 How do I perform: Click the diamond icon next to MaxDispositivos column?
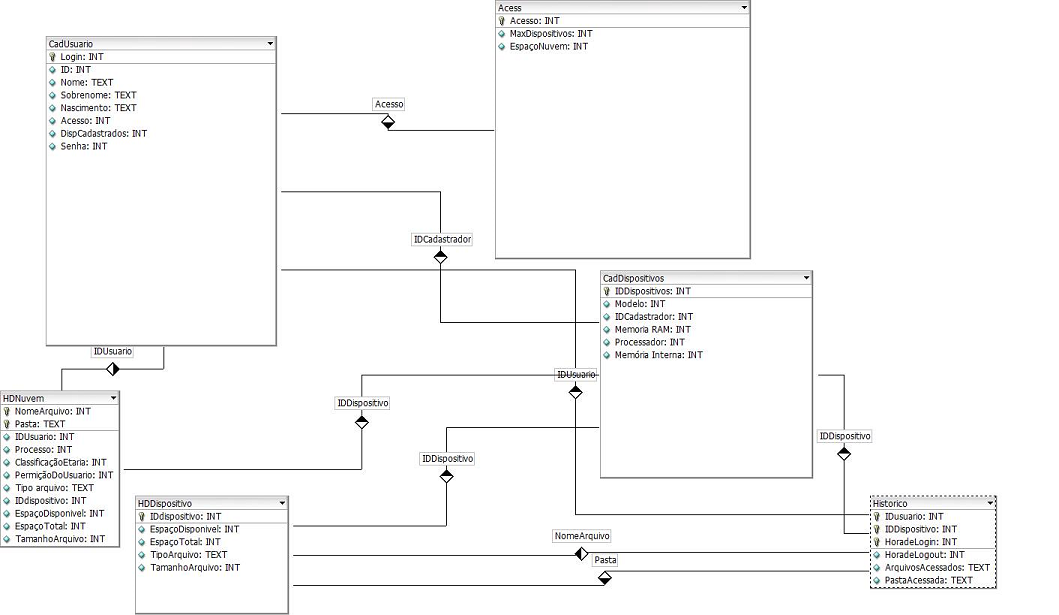[502, 34]
